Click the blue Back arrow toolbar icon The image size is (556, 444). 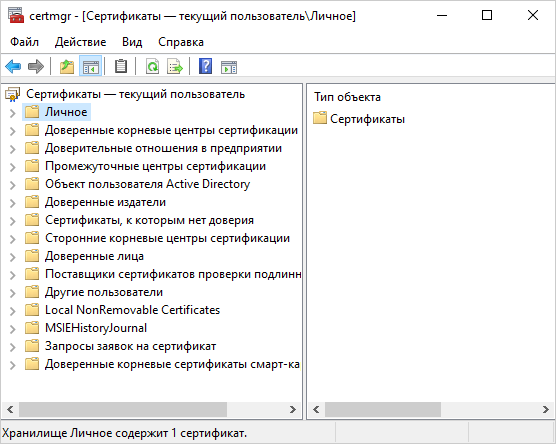click(13, 66)
